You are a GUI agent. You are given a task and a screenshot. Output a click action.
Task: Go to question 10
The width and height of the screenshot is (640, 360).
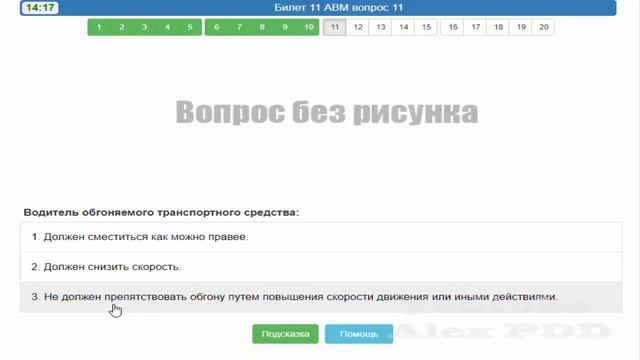(x=308, y=27)
